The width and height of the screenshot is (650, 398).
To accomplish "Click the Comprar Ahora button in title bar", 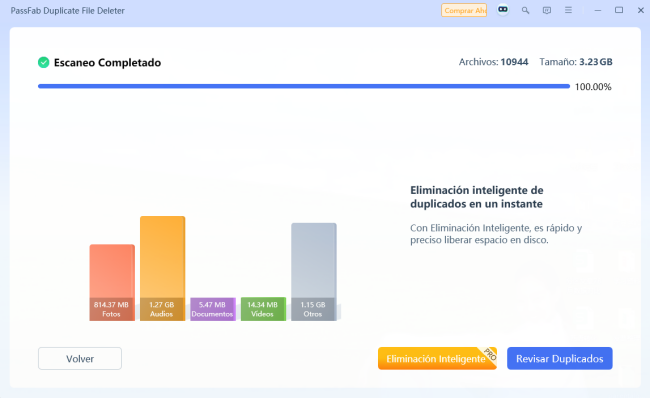I will pyautogui.click(x=464, y=10).
